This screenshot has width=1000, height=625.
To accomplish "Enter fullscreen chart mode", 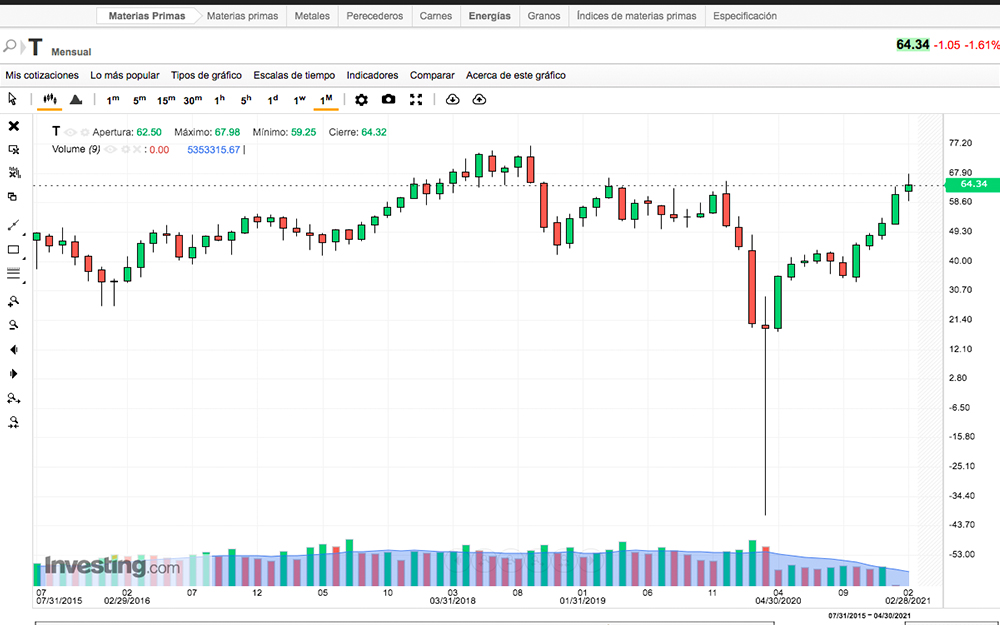I will [x=416, y=100].
